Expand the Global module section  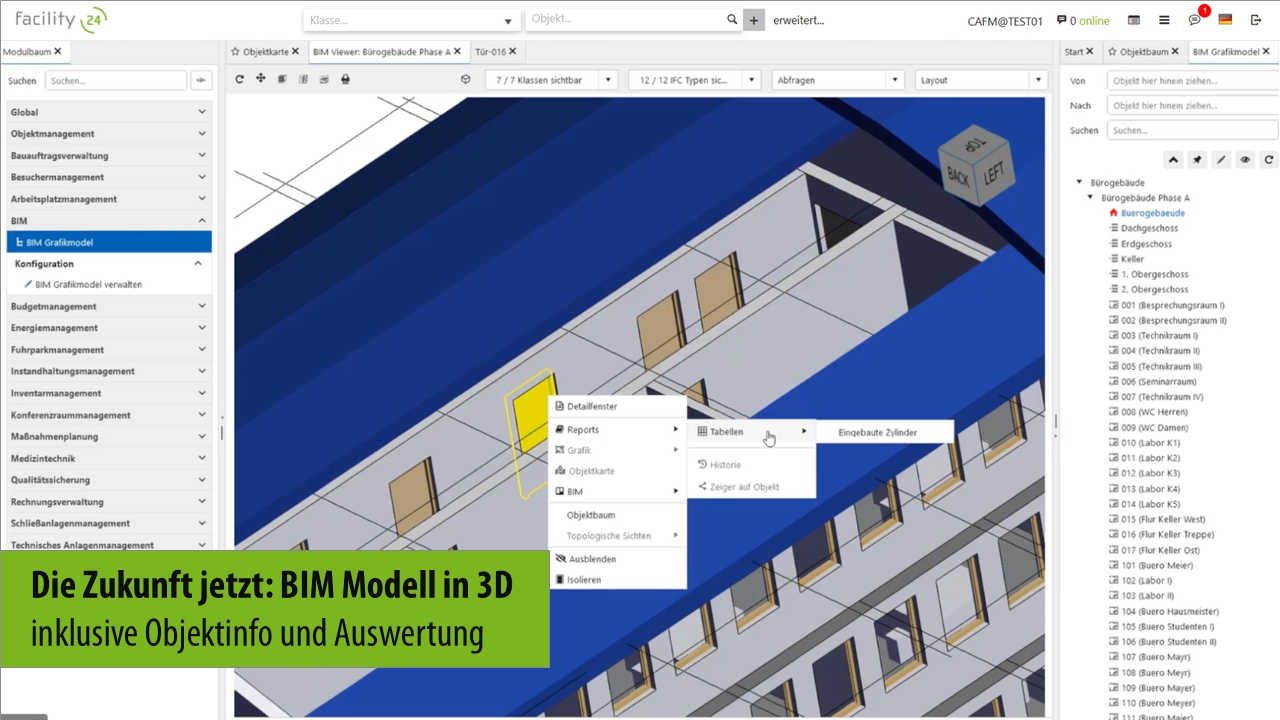click(x=109, y=112)
